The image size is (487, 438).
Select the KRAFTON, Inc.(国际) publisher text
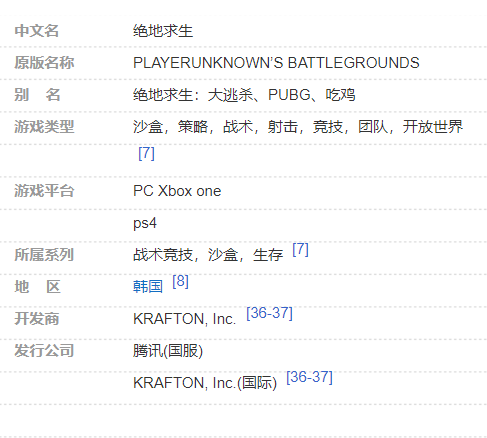pos(205,383)
